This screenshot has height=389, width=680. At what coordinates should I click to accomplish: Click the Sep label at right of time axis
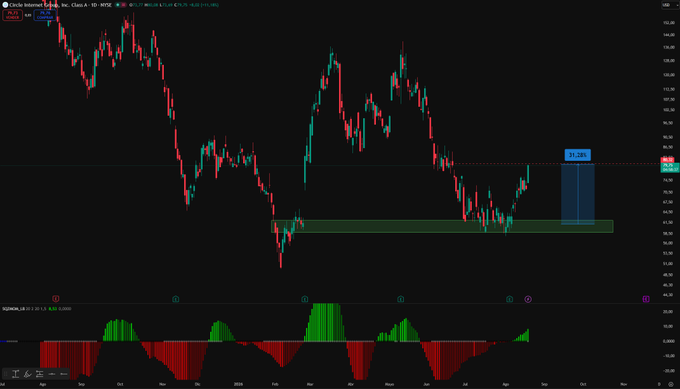click(x=544, y=384)
